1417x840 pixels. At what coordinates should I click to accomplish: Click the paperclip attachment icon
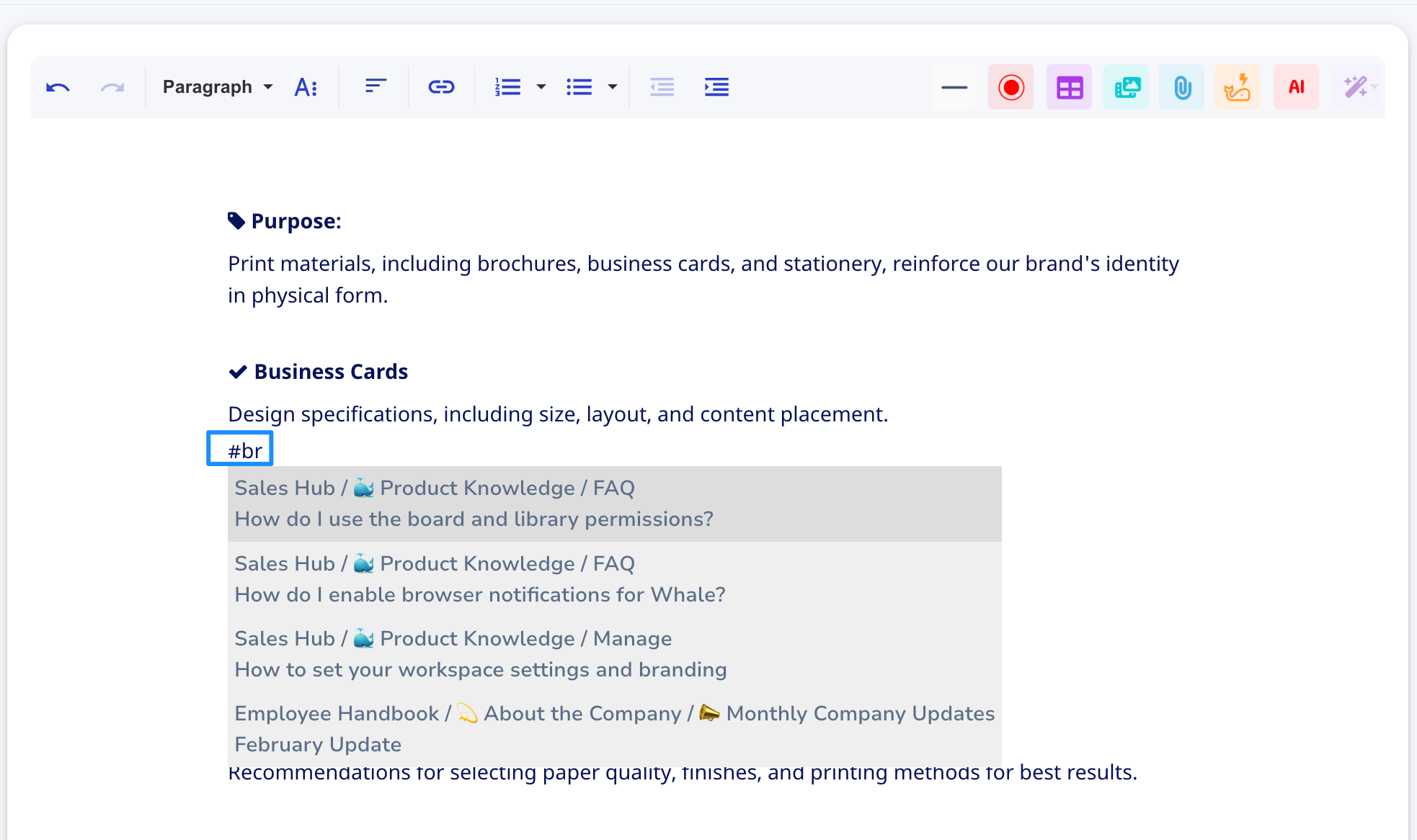pyautogui.click(x=1182, y=87)
